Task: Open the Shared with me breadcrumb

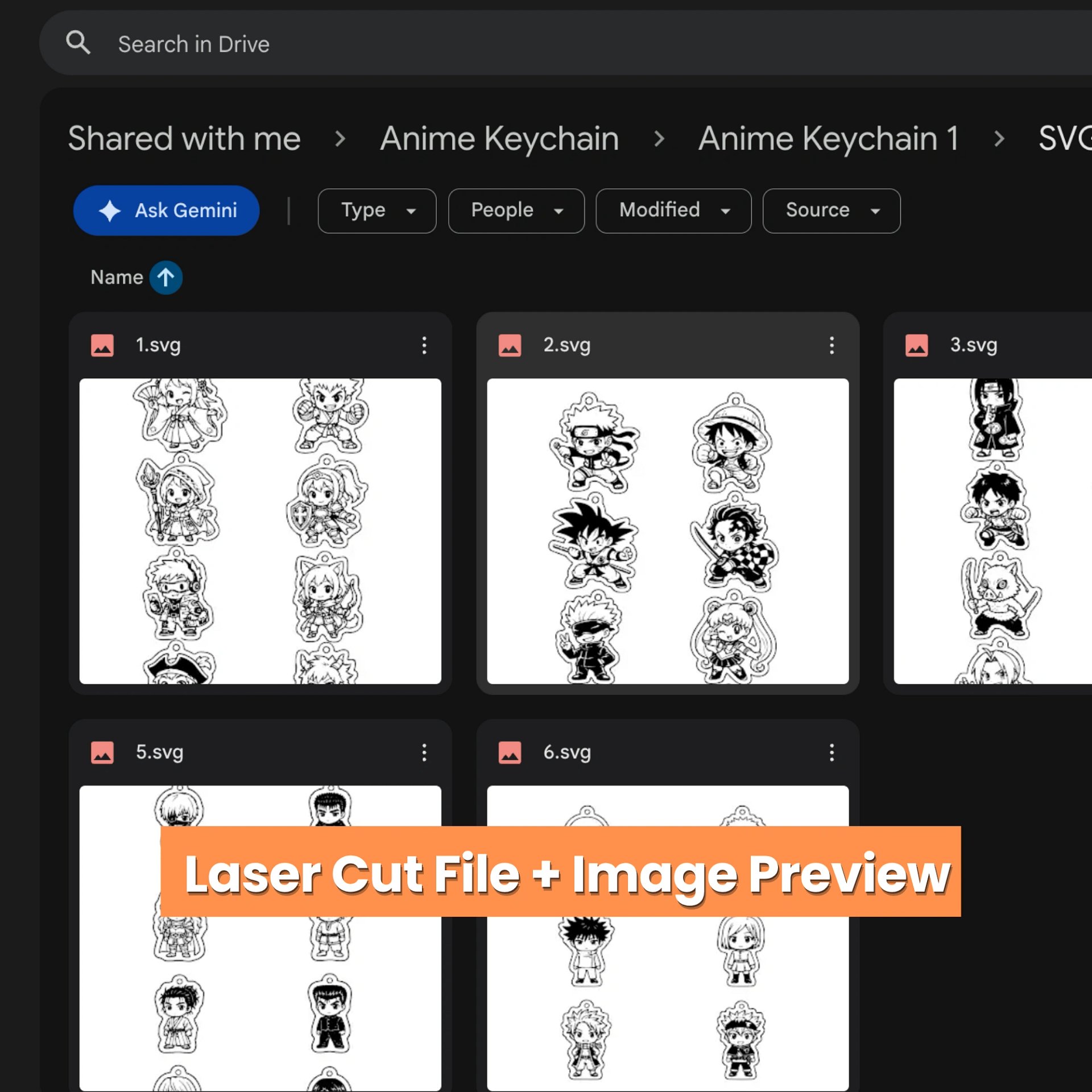Action: pyautogui.click(x=184, y=138)
